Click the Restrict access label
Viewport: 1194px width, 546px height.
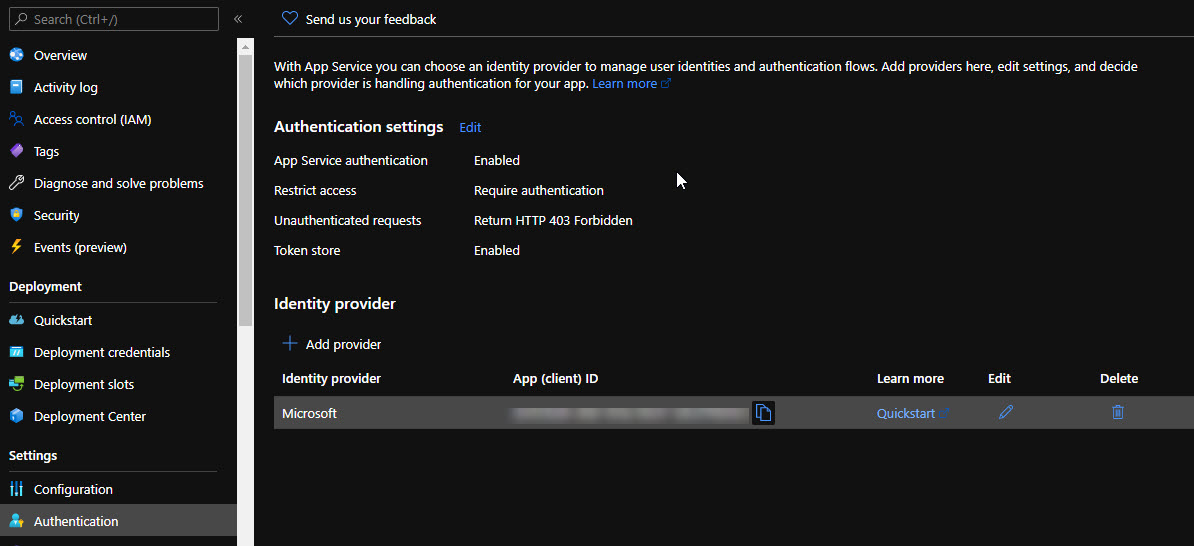point(314,190)
